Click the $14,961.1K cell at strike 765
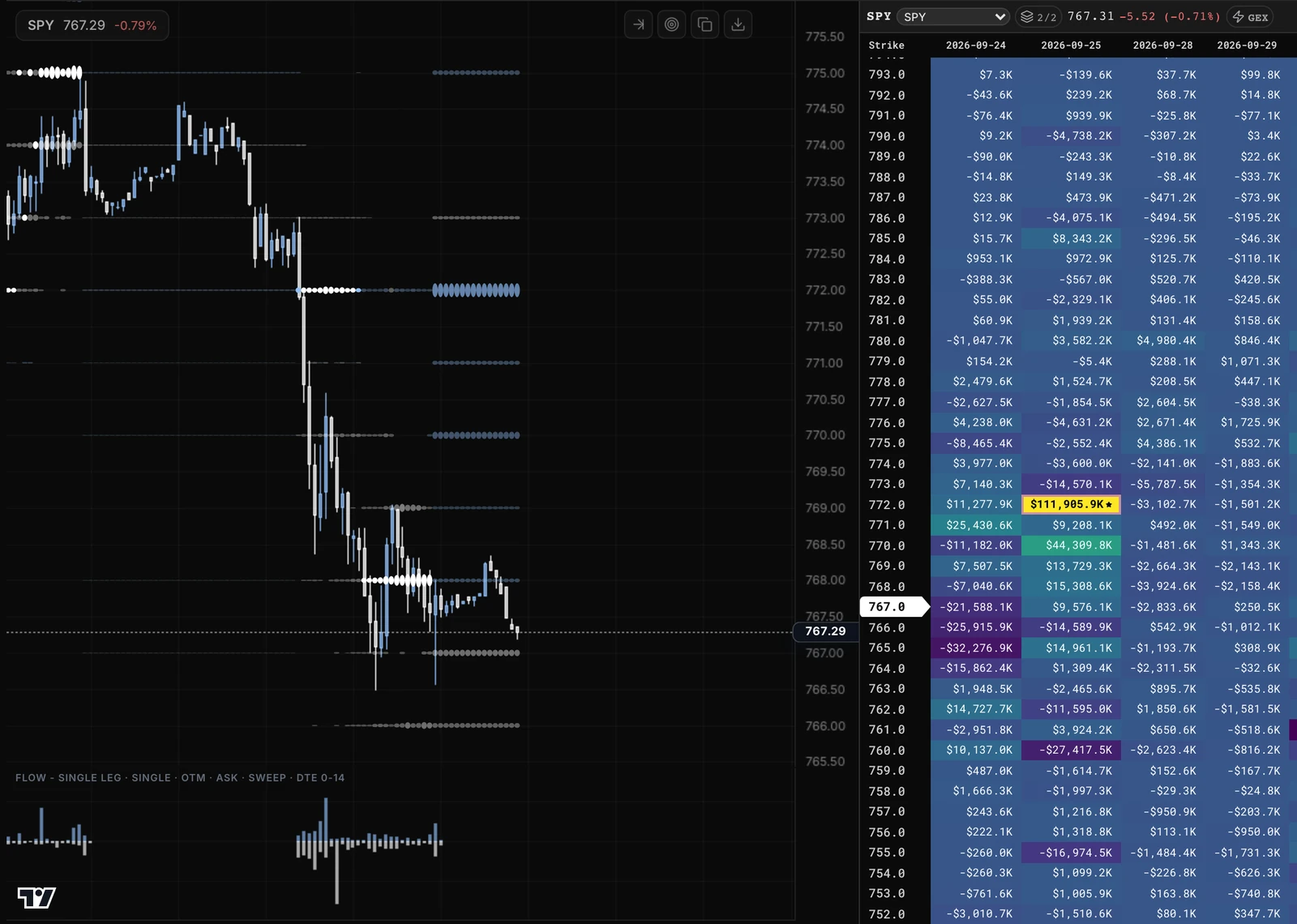Viewport: 1297px width, 924px height. tap(1071, 648)
